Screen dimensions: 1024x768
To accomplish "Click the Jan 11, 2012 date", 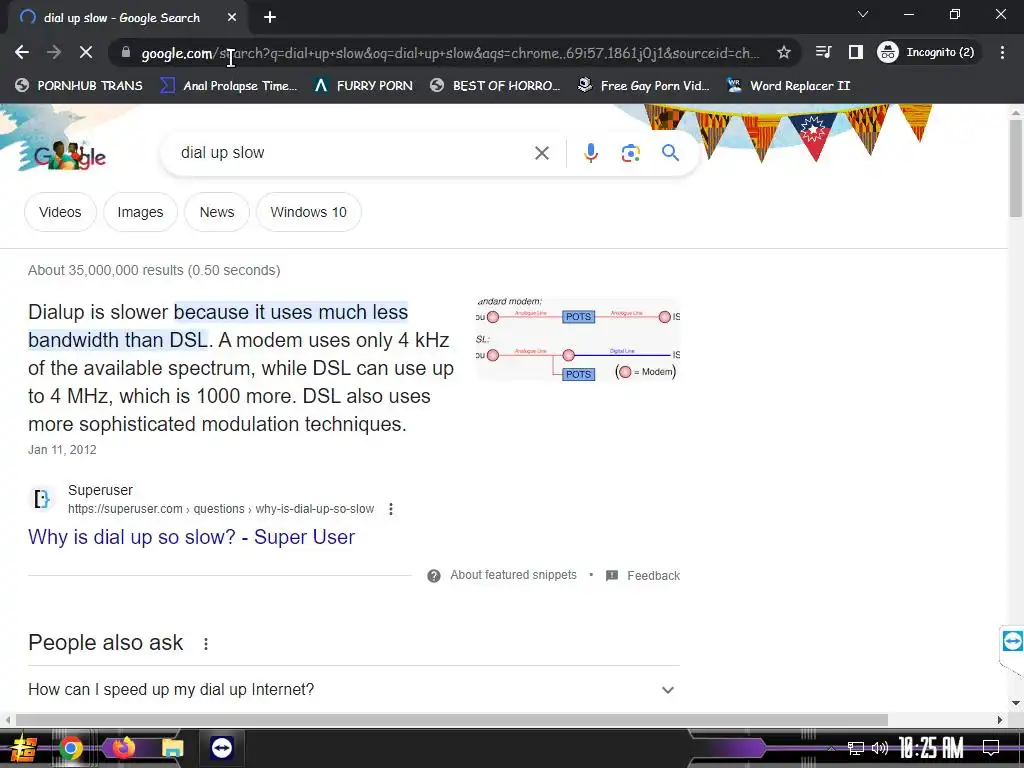I will (62, 450).
